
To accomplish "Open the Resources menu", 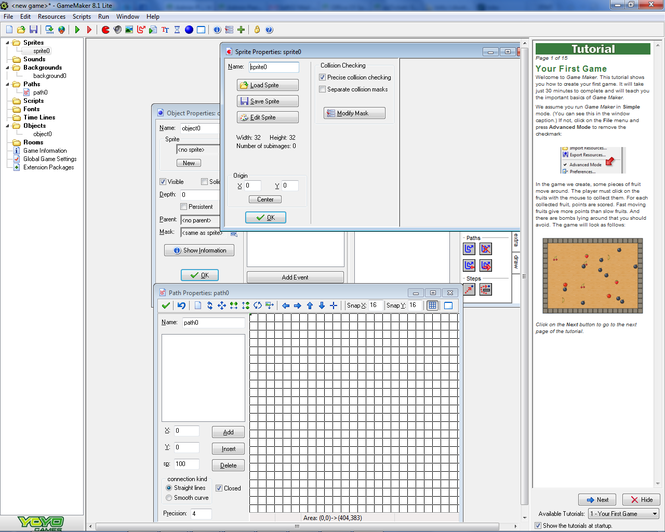I will click(x=51, y=17).
